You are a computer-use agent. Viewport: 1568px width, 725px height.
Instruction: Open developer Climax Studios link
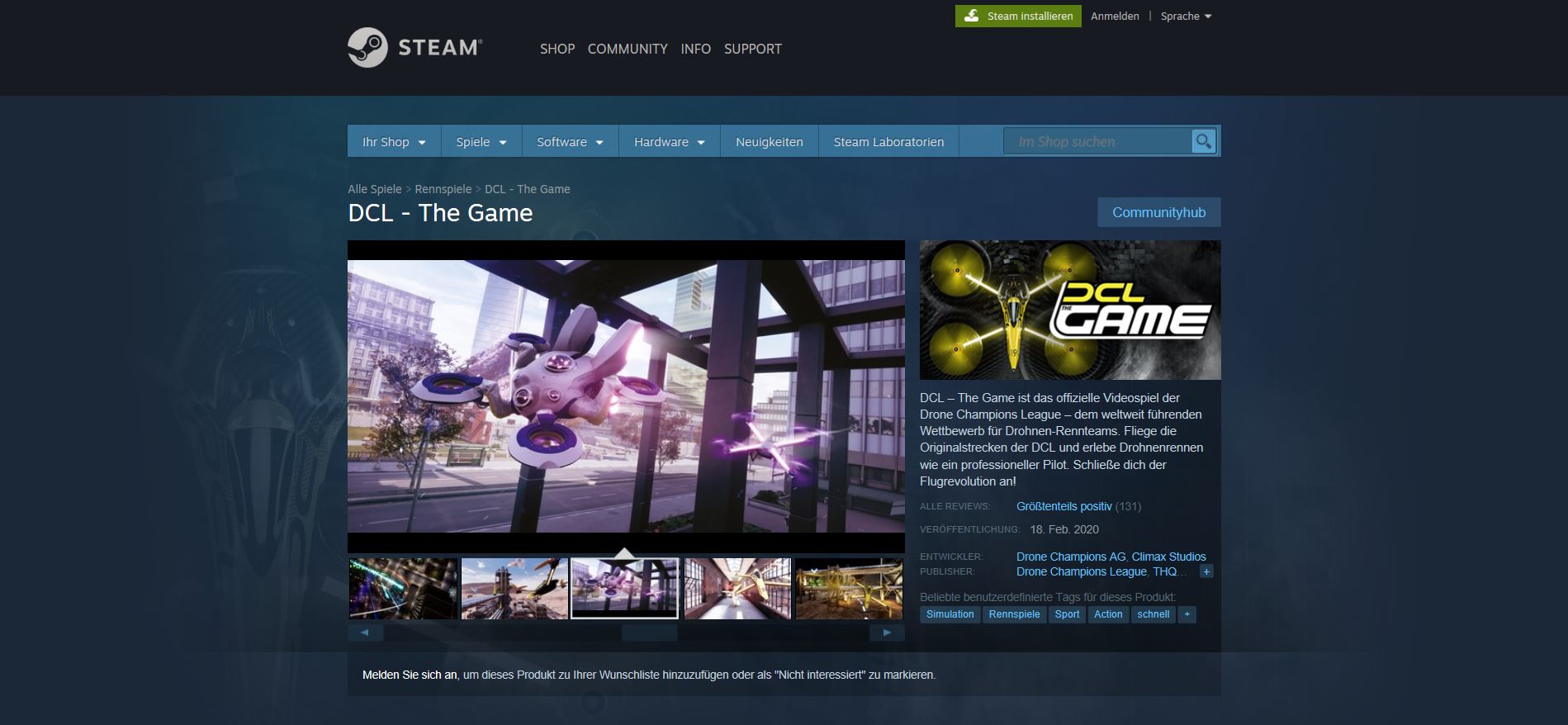(x=1168, y=557)
